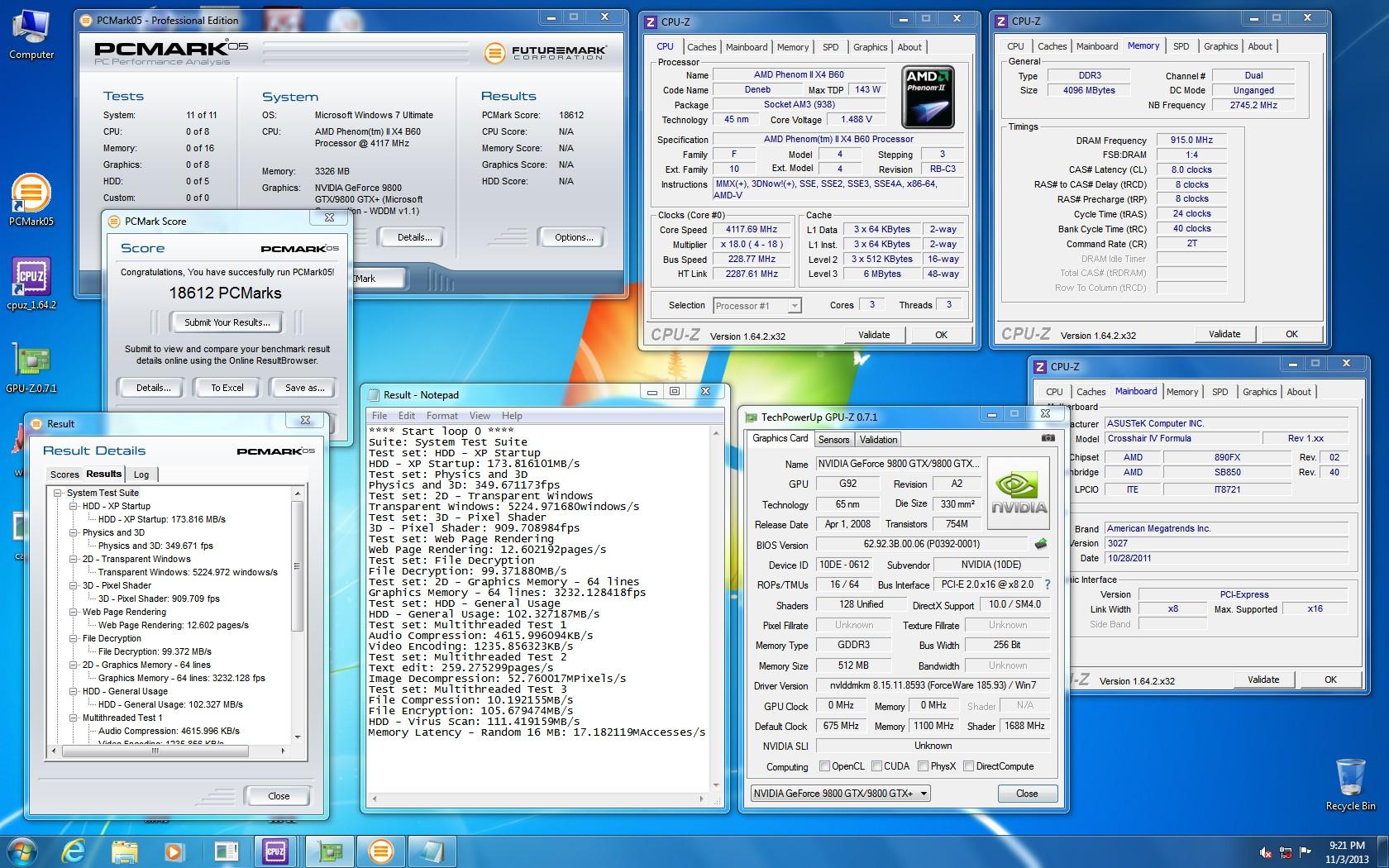Click the Notepad title bar icon
The height and width of the screenshot is (868, 1389).
374,395
